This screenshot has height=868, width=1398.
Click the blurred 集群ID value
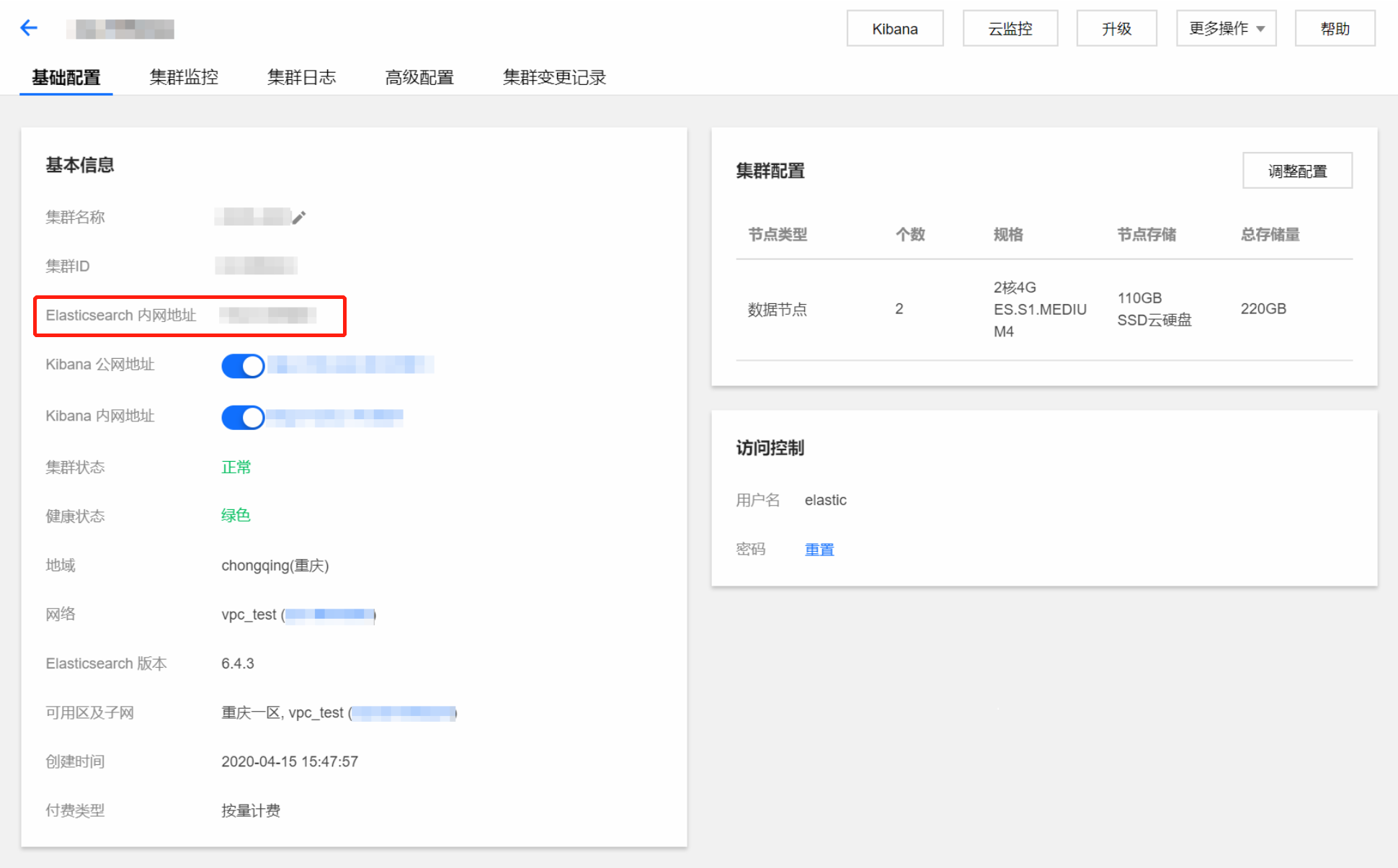pyautogui.click(x=257, y=266)
